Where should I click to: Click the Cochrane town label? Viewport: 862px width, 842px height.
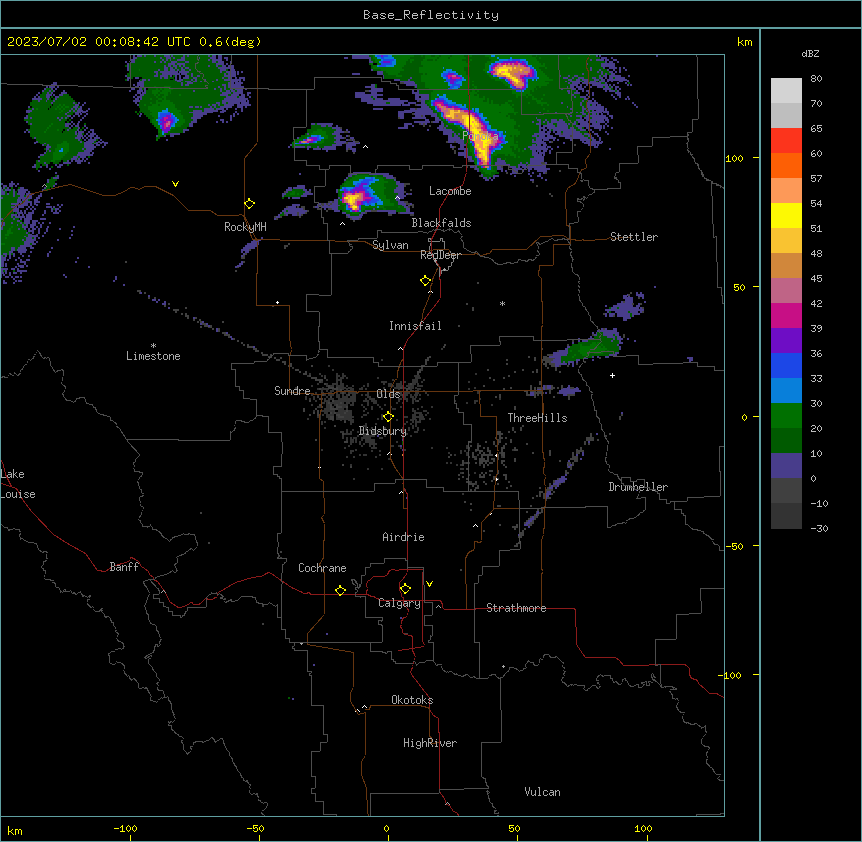click(322, 568)
